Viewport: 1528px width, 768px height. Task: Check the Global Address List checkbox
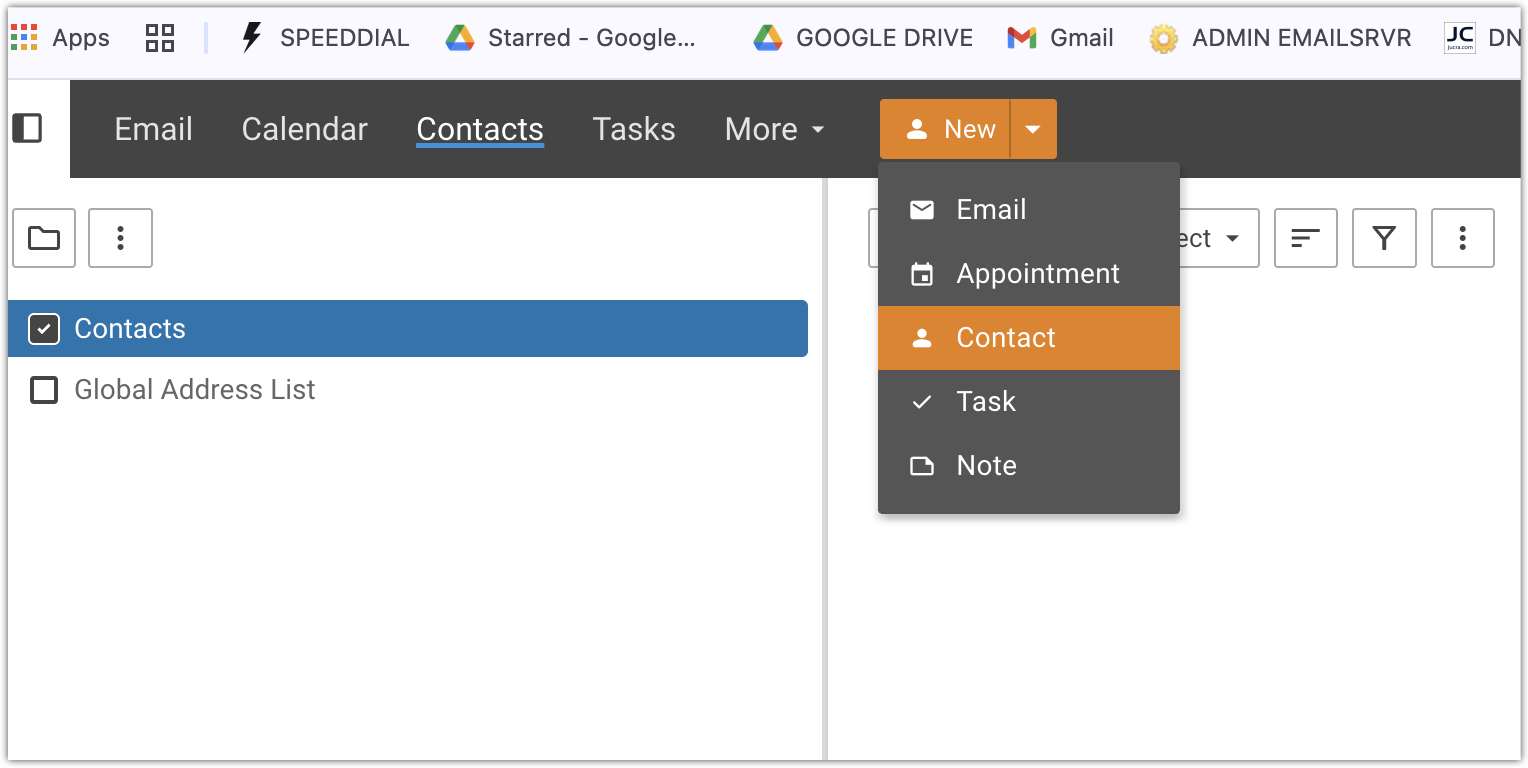(x=44, y=390)
